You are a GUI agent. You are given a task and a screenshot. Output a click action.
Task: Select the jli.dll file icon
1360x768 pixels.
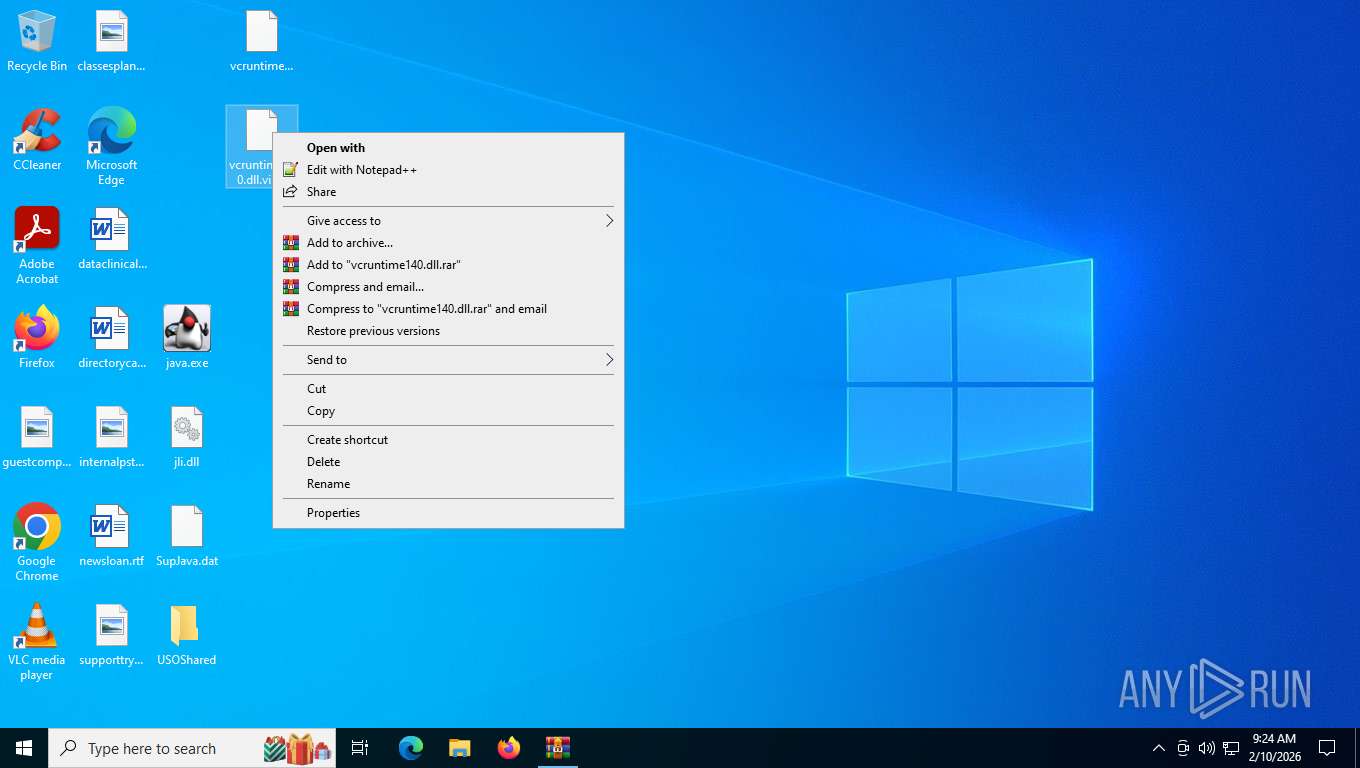coord(187,437)
